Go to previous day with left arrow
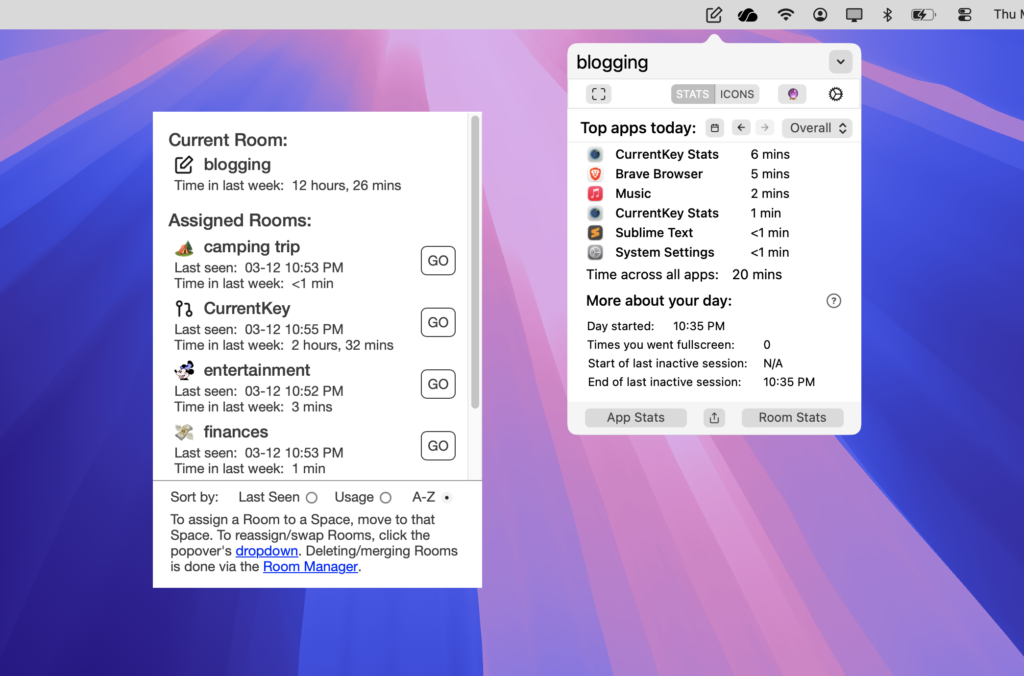This screenshot has height=676, width=1024. [741, 128]
